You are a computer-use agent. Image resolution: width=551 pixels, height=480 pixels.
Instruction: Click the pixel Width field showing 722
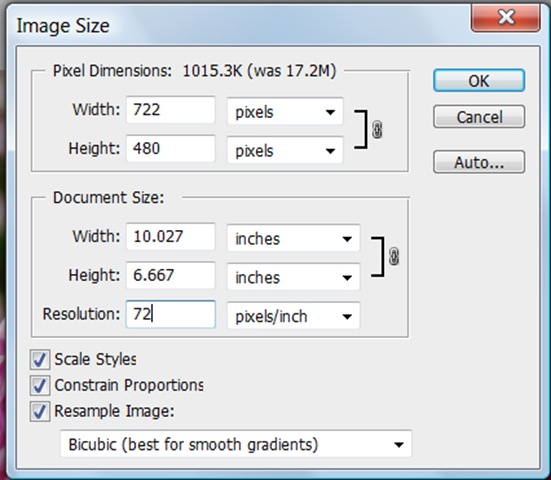coord(171,110)
